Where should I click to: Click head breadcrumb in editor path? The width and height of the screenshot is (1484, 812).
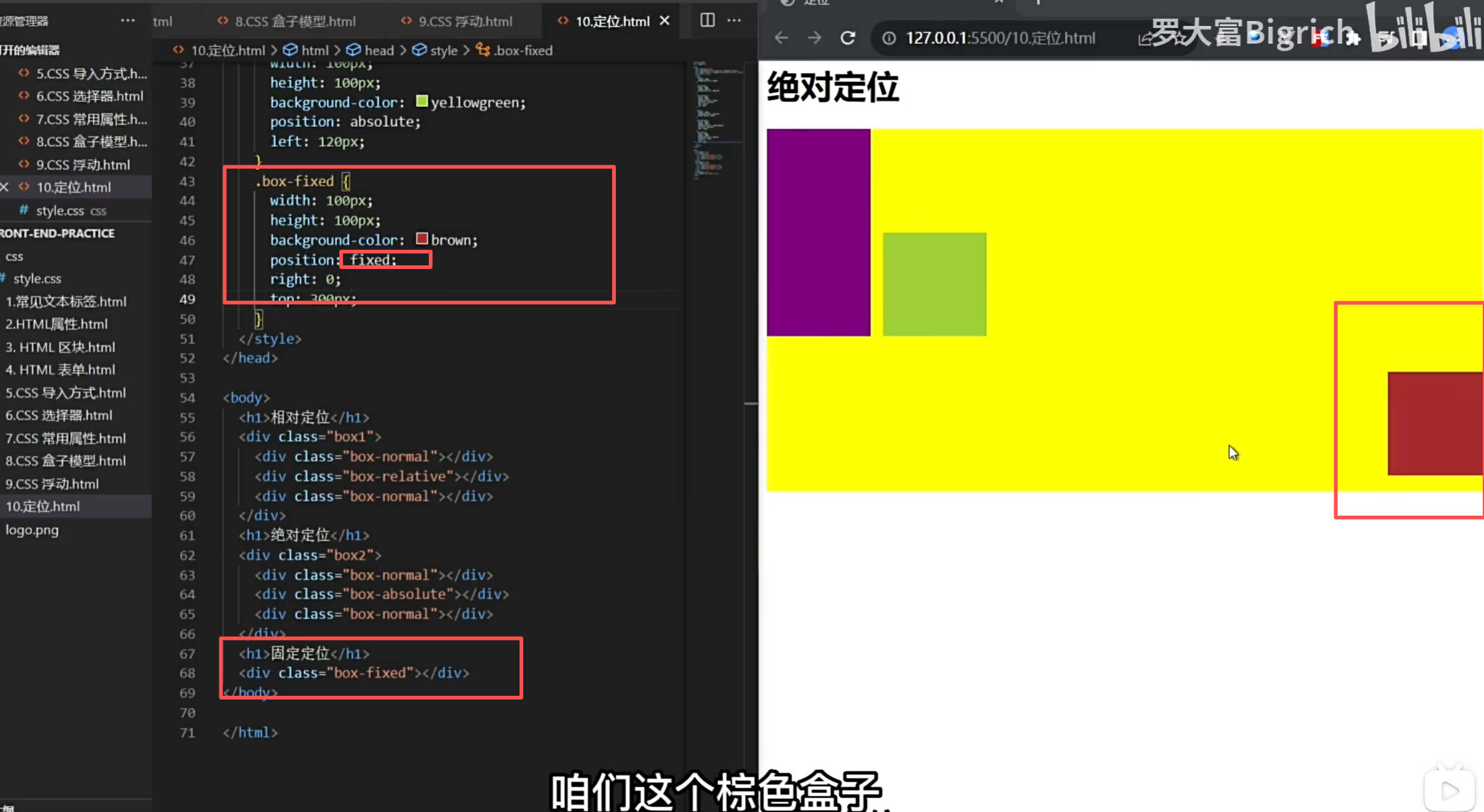[378, 50]
